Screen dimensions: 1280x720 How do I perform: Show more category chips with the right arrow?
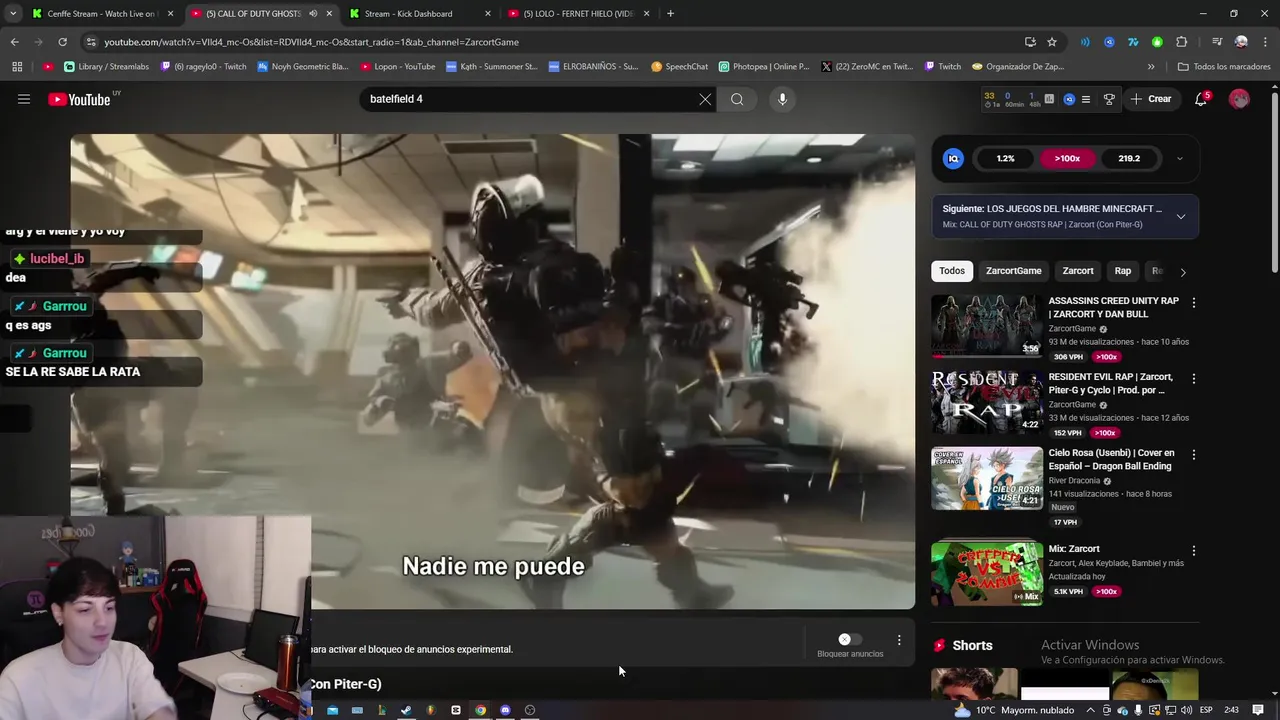point(1183,272)
